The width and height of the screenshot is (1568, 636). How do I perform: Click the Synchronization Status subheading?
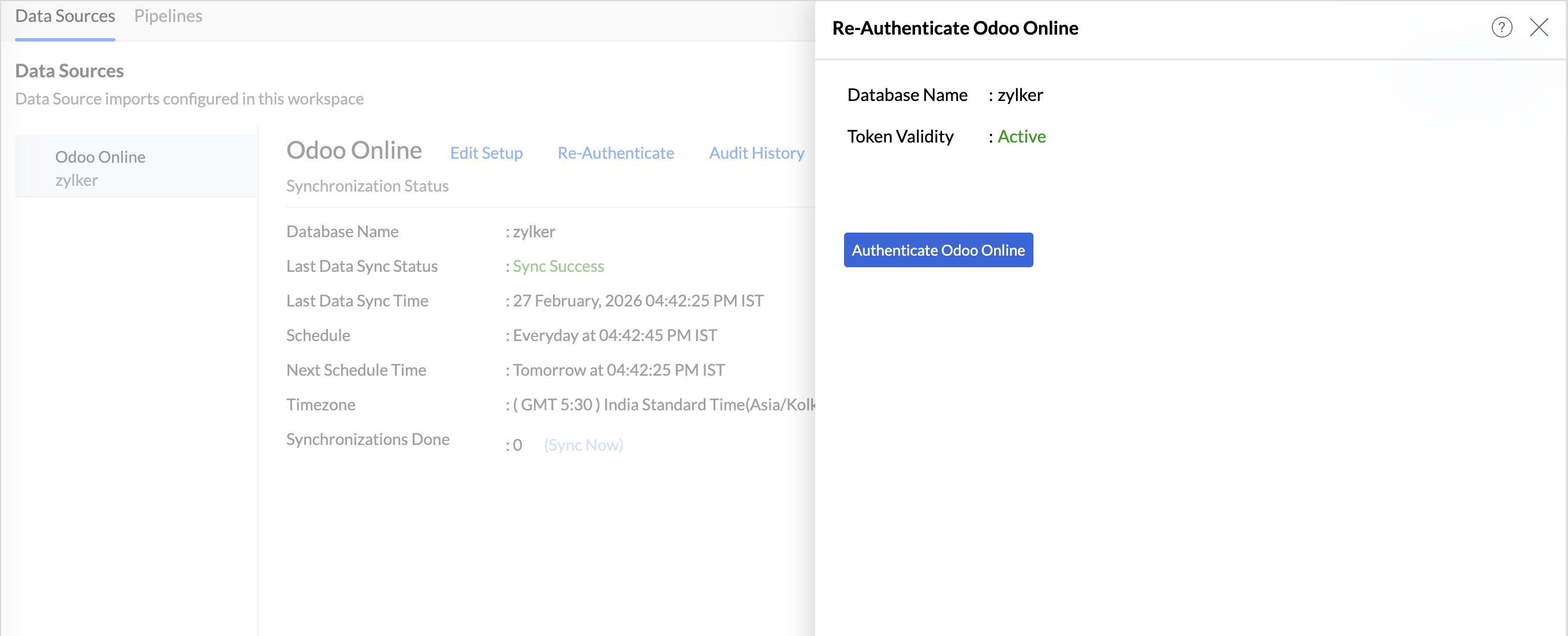coord(367,186)
